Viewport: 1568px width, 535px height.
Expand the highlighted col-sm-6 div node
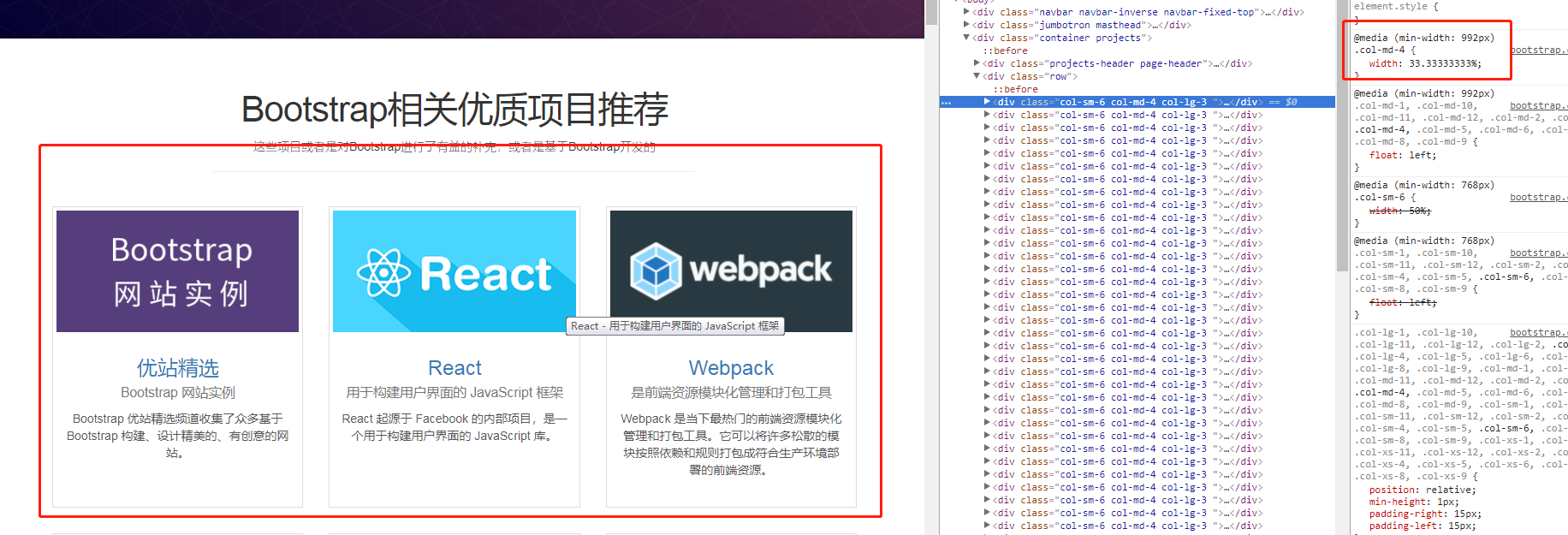pos(987,102)
